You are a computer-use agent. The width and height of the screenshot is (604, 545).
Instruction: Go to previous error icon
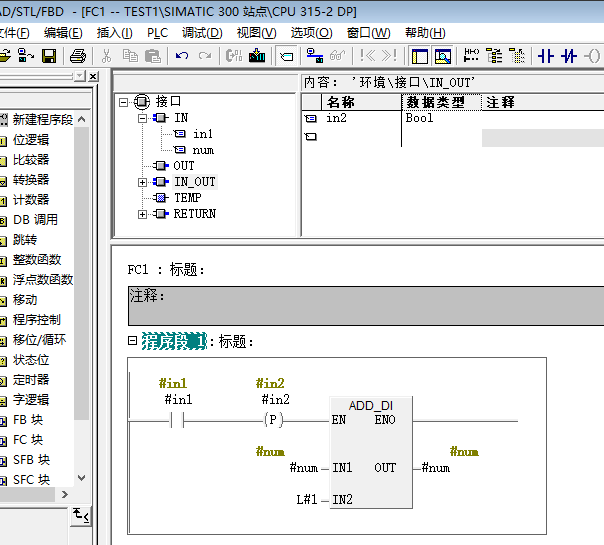pos(367,56)
